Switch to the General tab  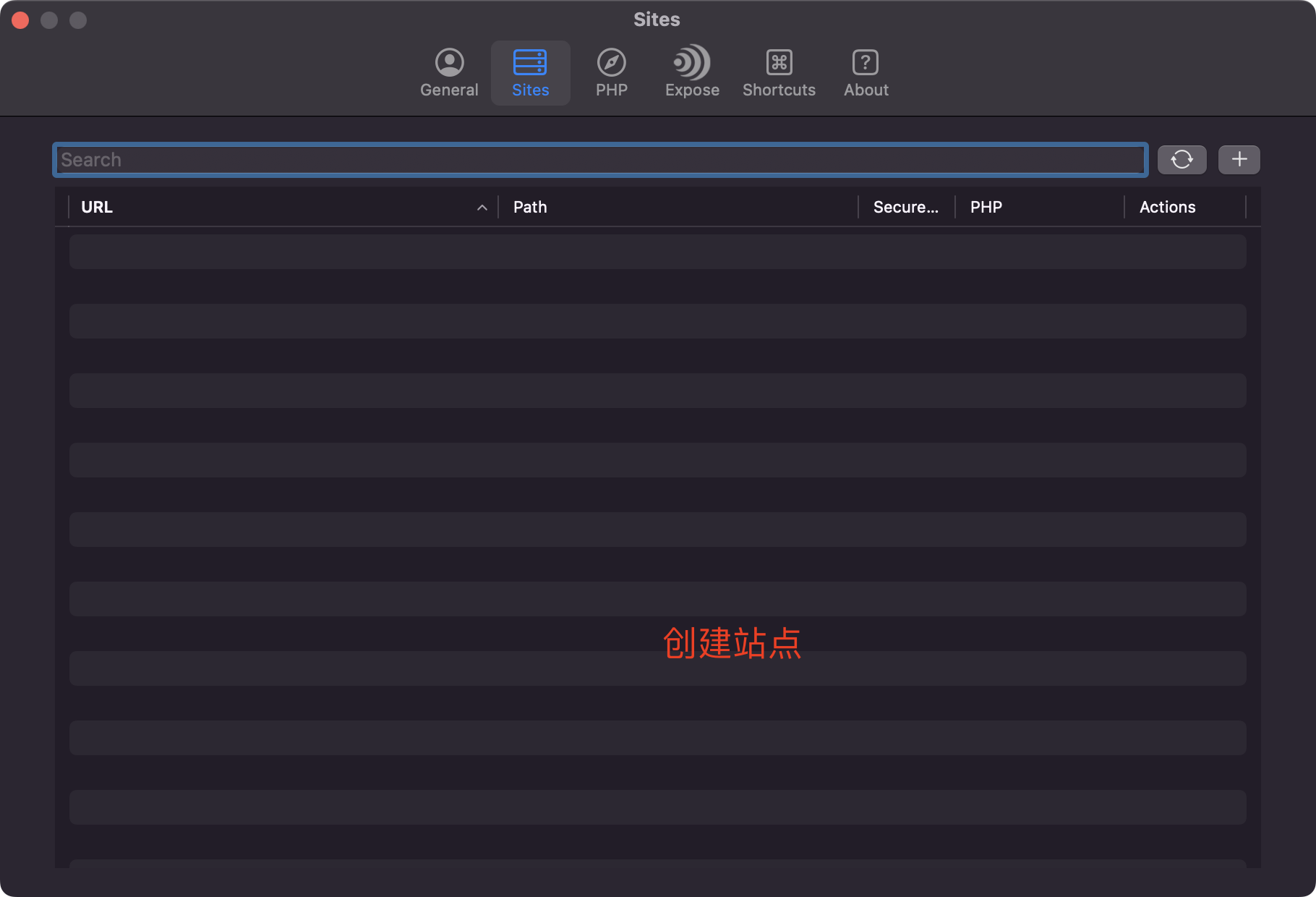pyautogui.click(x=448, y=72)
